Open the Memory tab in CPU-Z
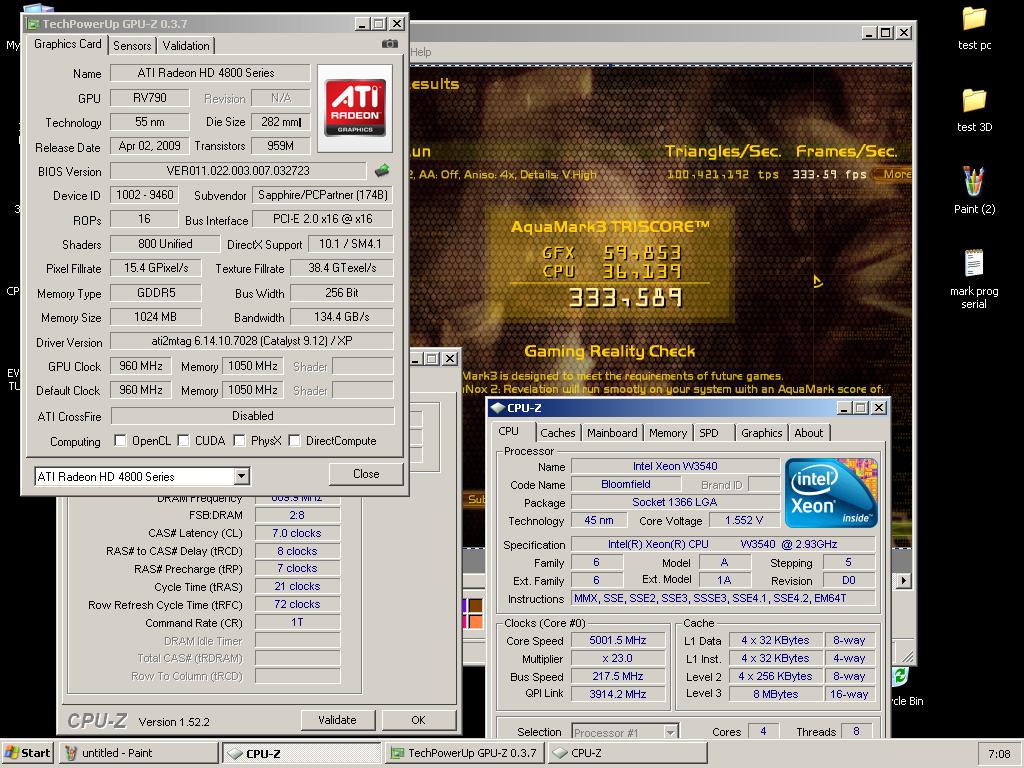The width and height of the screenshot is (1024, 768). 667,433
